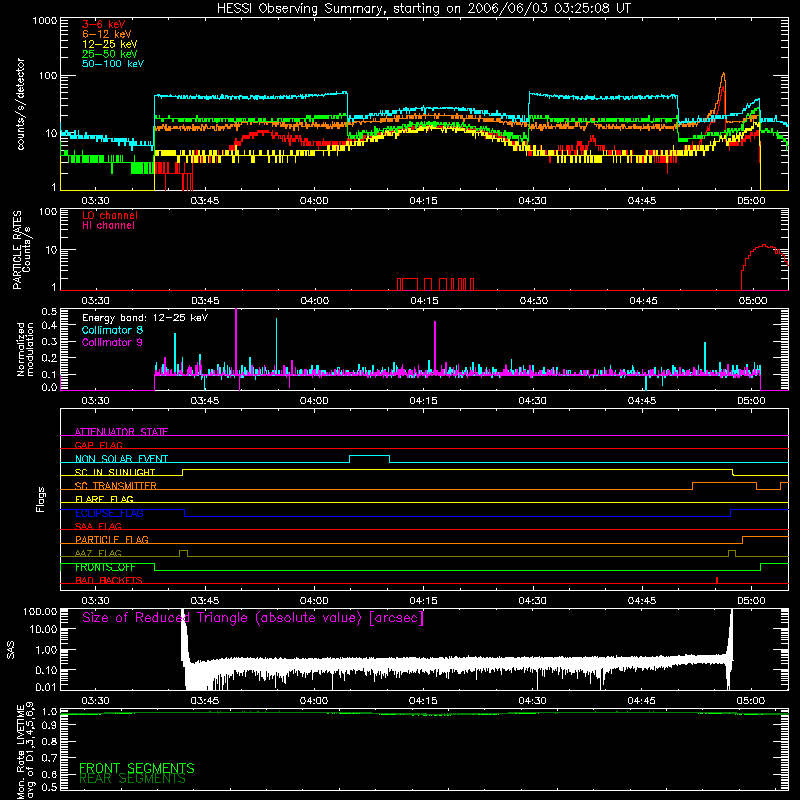Click the NON SOLAR EVENT flag label
The image size is (800, 800).
click(x=121, y=459)
